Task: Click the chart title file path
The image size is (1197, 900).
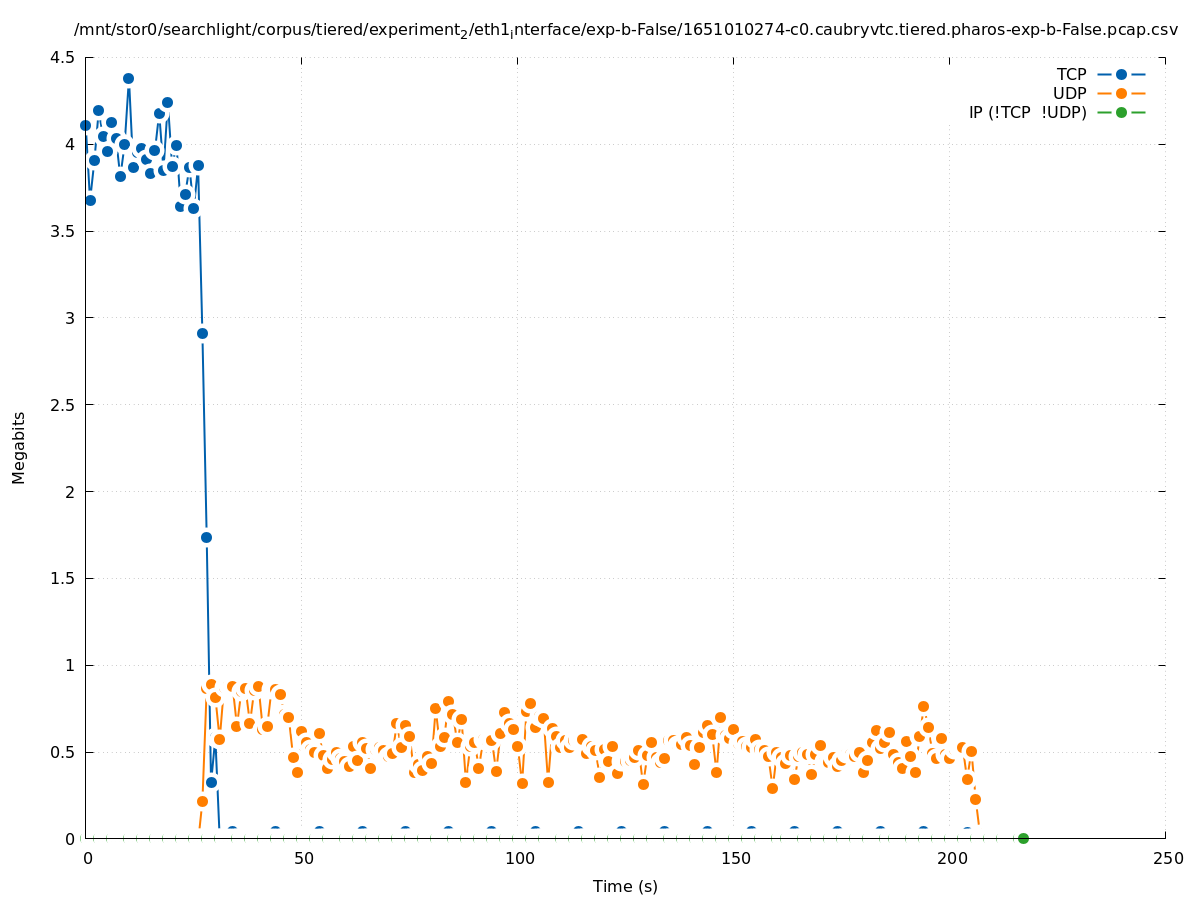Action: 626,30
